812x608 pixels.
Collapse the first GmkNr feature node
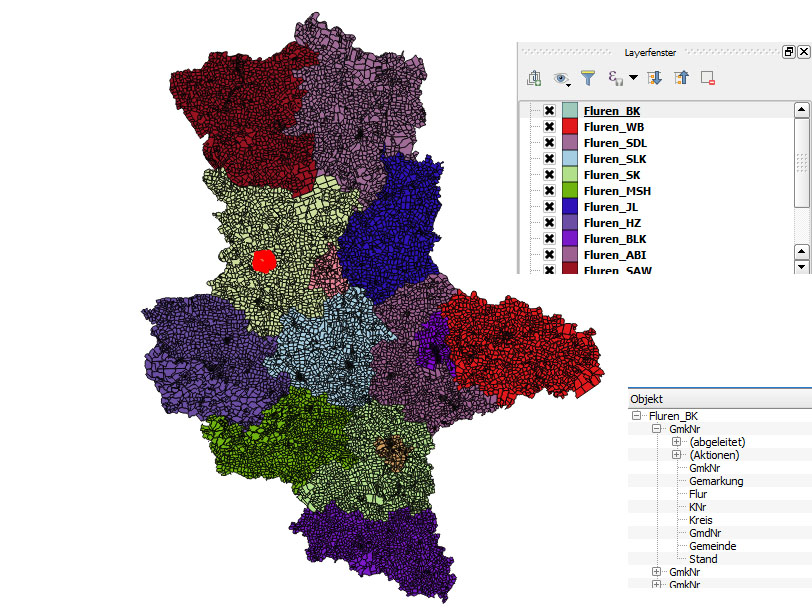tap(657, 428)
